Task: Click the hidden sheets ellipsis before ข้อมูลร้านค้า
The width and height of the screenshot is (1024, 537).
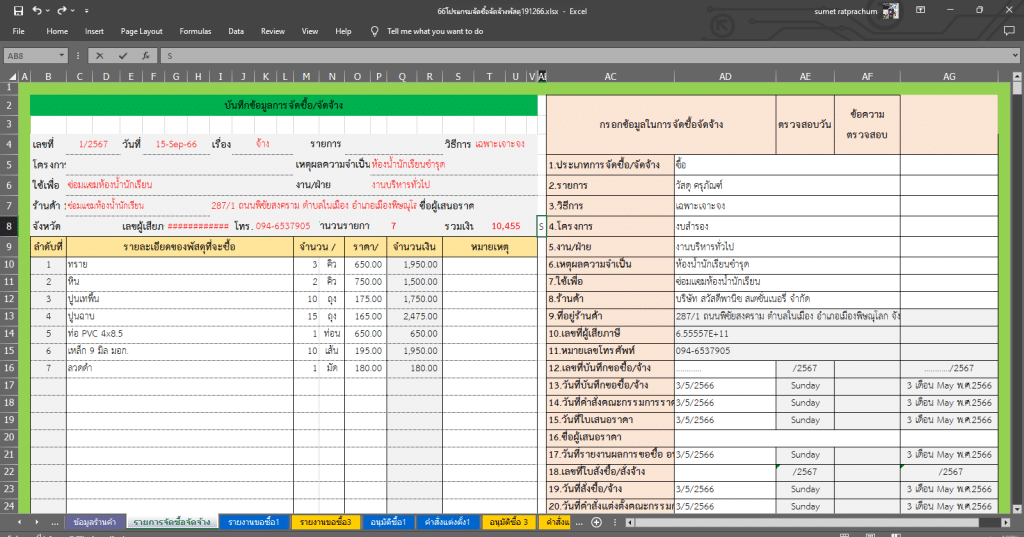Action: [x=55, y=523]
